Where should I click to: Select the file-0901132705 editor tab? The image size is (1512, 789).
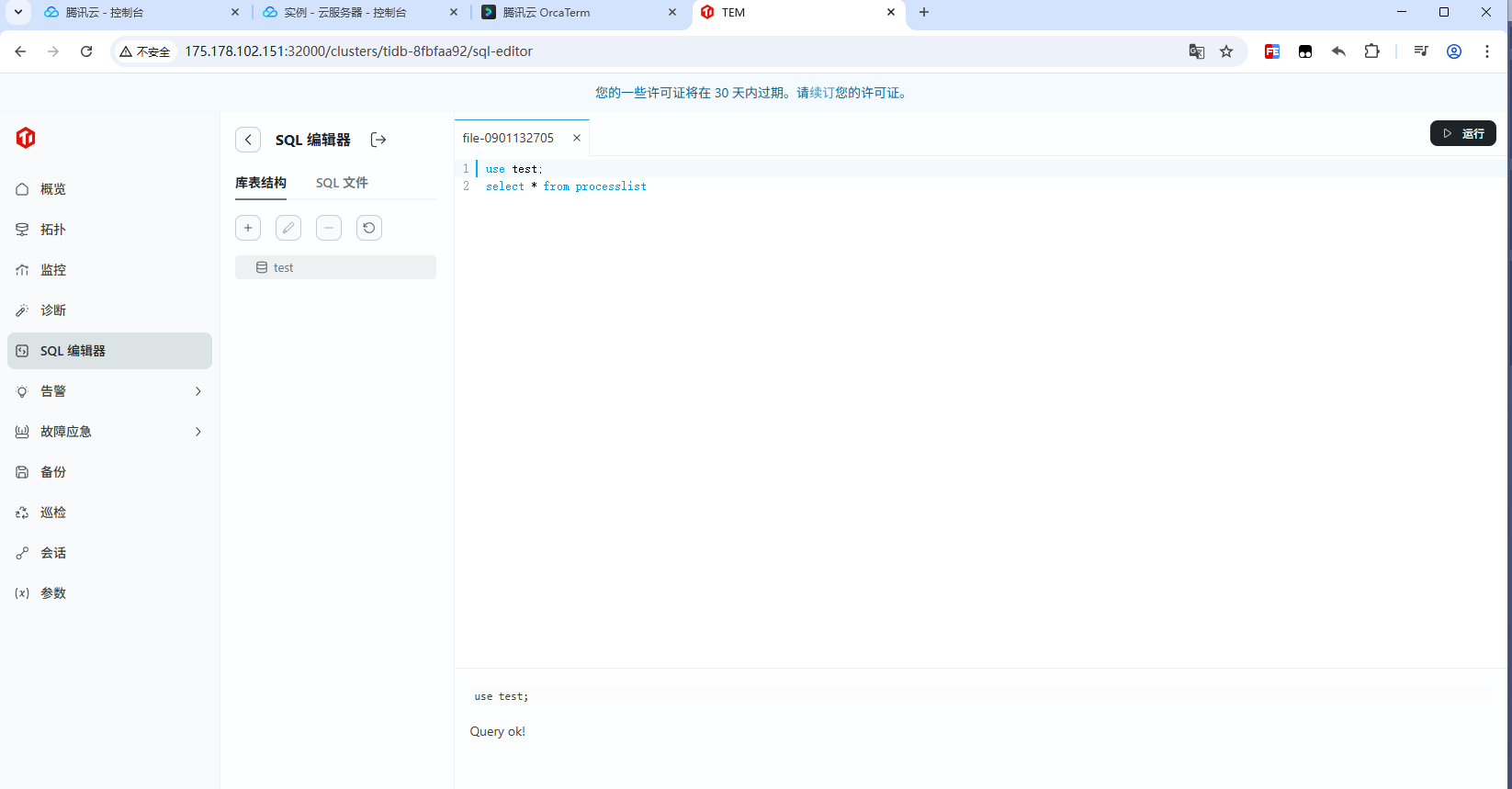508,138
